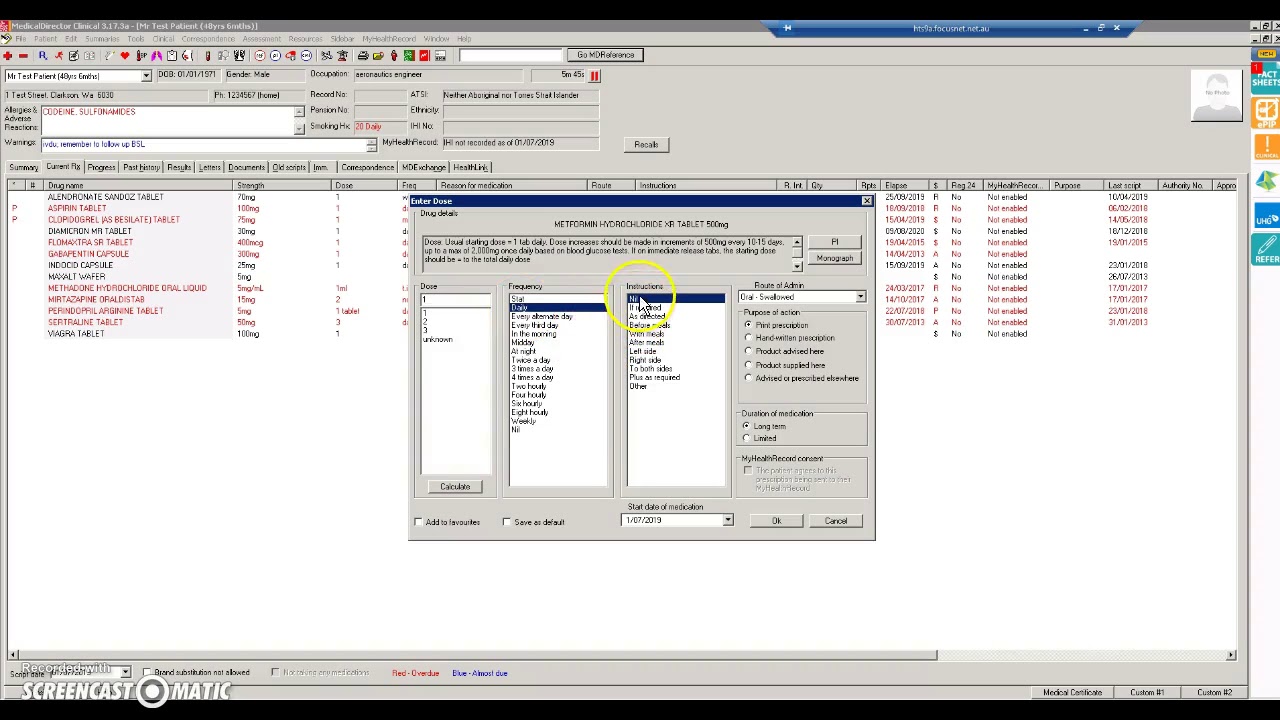The width and height of the screenshot is (1280, 720).
Task: Click the Dose input field
Action: click(x=456, y=300)
